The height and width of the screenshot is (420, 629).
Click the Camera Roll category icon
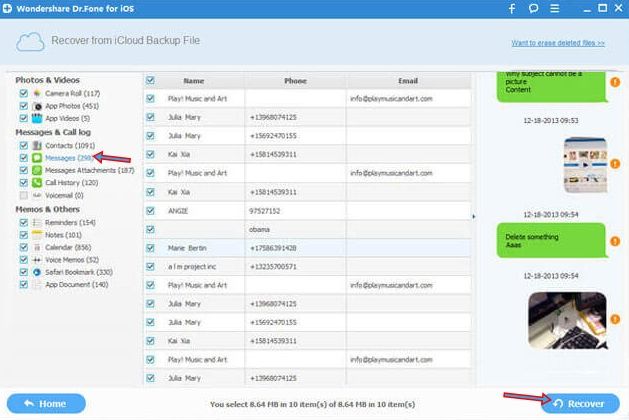tap(37, 93)
